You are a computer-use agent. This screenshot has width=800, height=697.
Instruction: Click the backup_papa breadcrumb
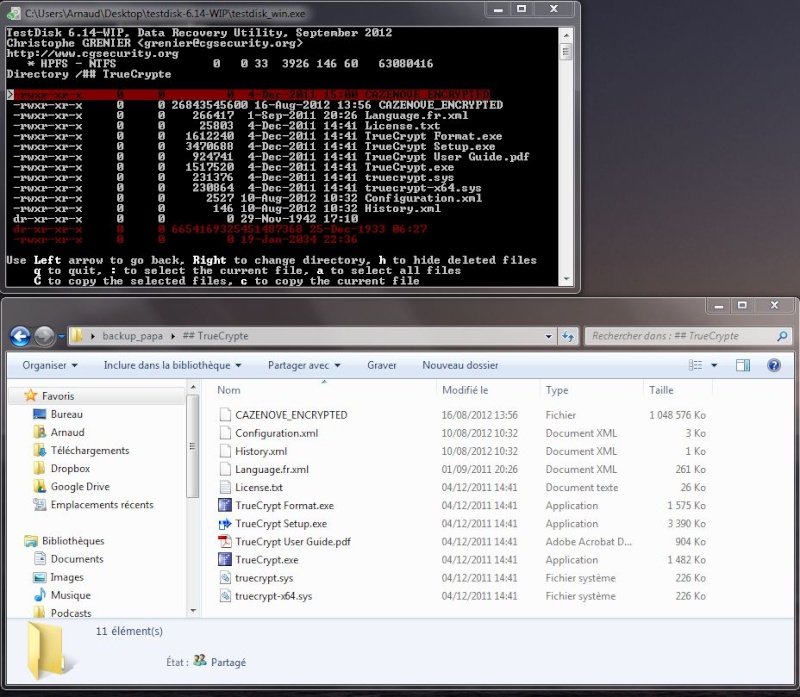pos(132,336)
